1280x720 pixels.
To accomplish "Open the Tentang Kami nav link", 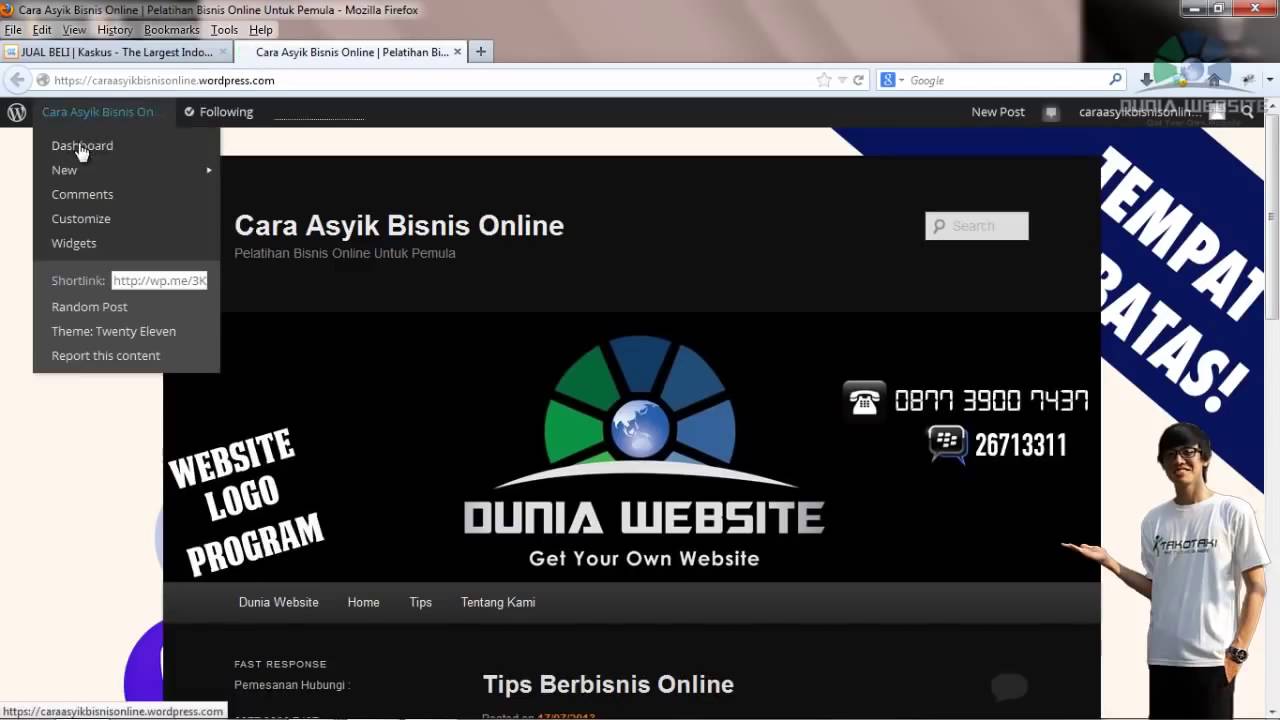I will pos(498,603).
